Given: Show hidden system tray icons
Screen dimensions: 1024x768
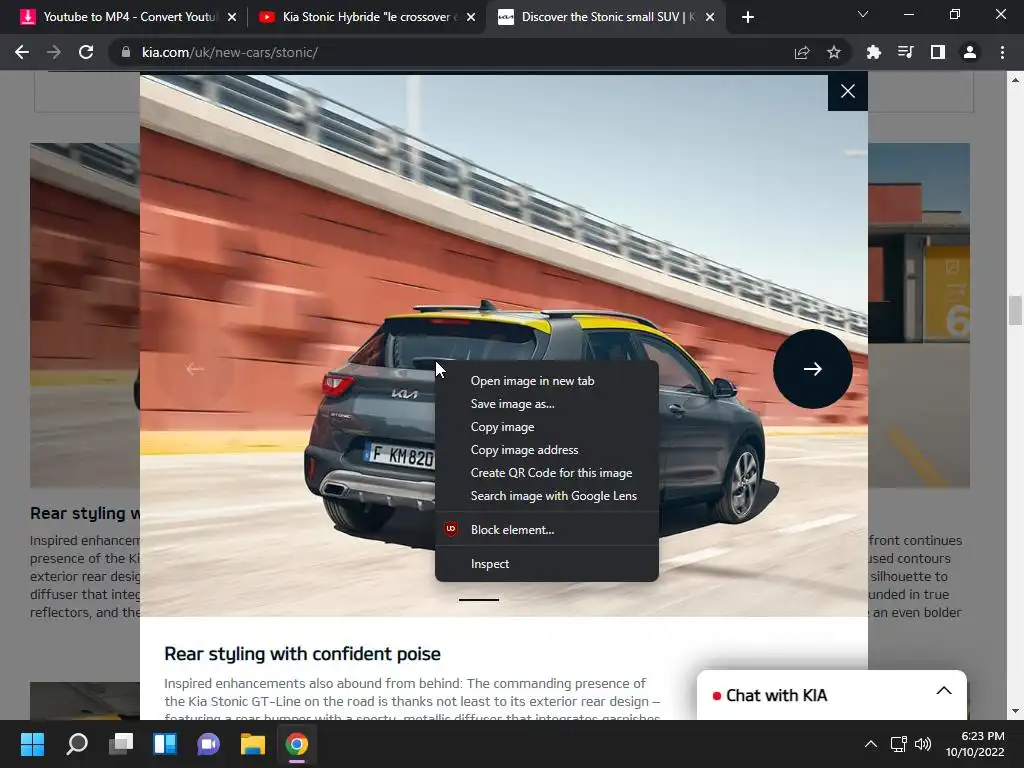Looking at the screenshot, I should (871, 744).
